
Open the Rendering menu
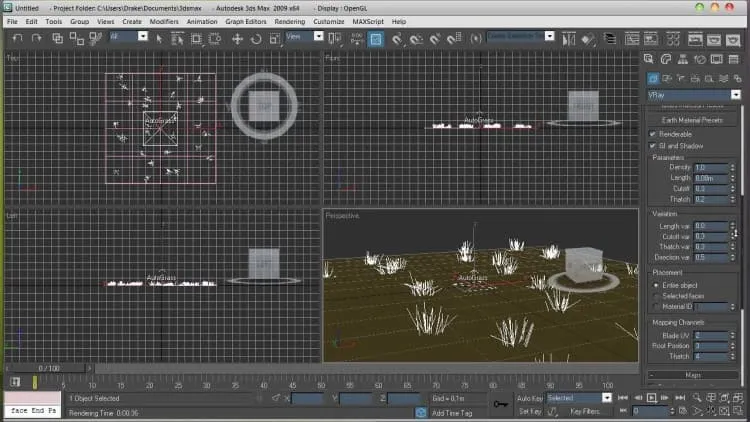click(289, 22)
